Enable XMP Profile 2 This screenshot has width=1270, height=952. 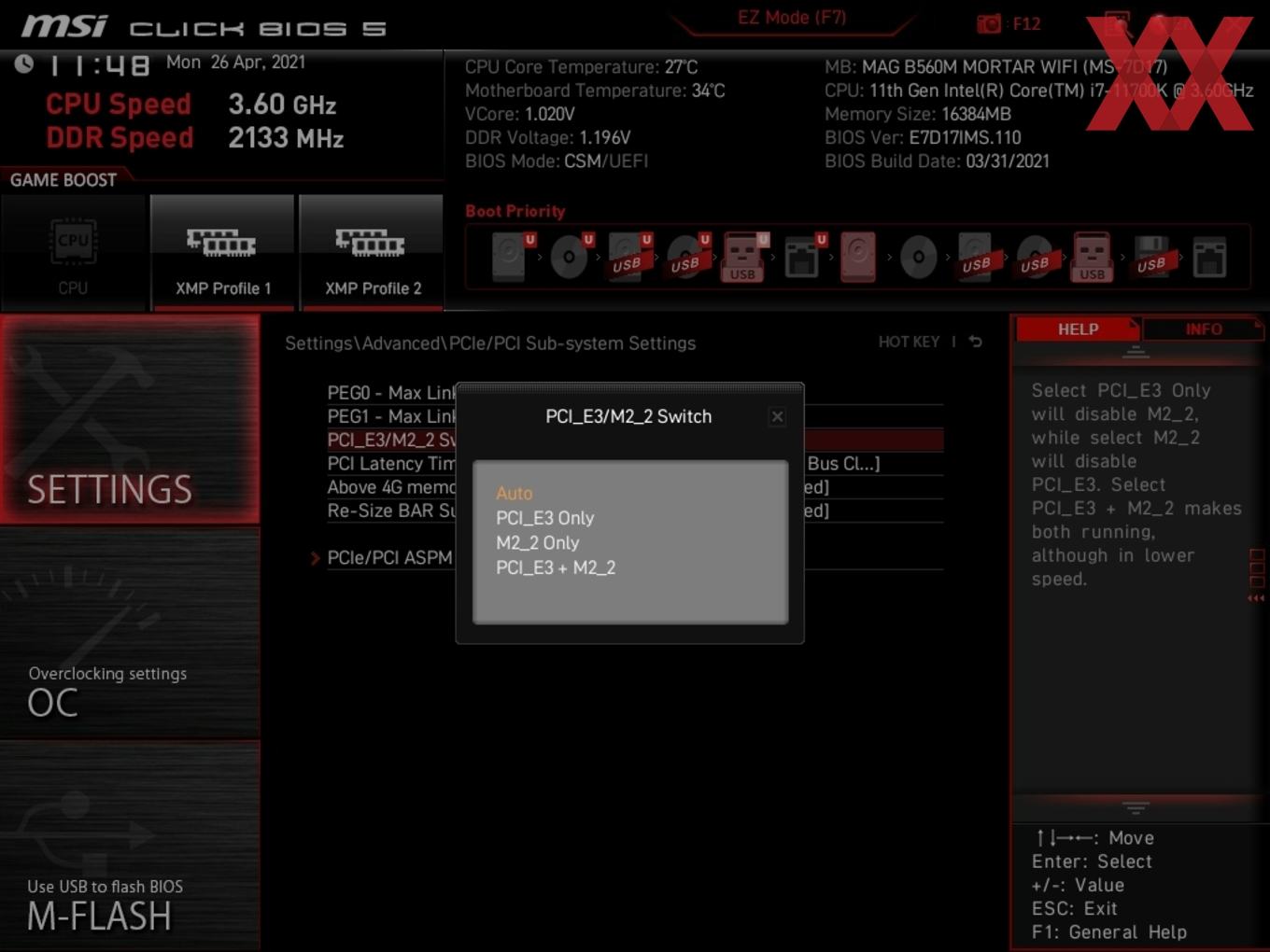(x=372, y=252)
